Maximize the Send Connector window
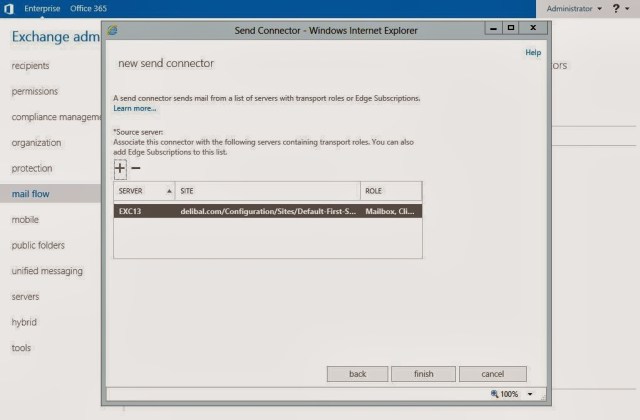Viewport: 640px width, 420px height. pos(511,29)
